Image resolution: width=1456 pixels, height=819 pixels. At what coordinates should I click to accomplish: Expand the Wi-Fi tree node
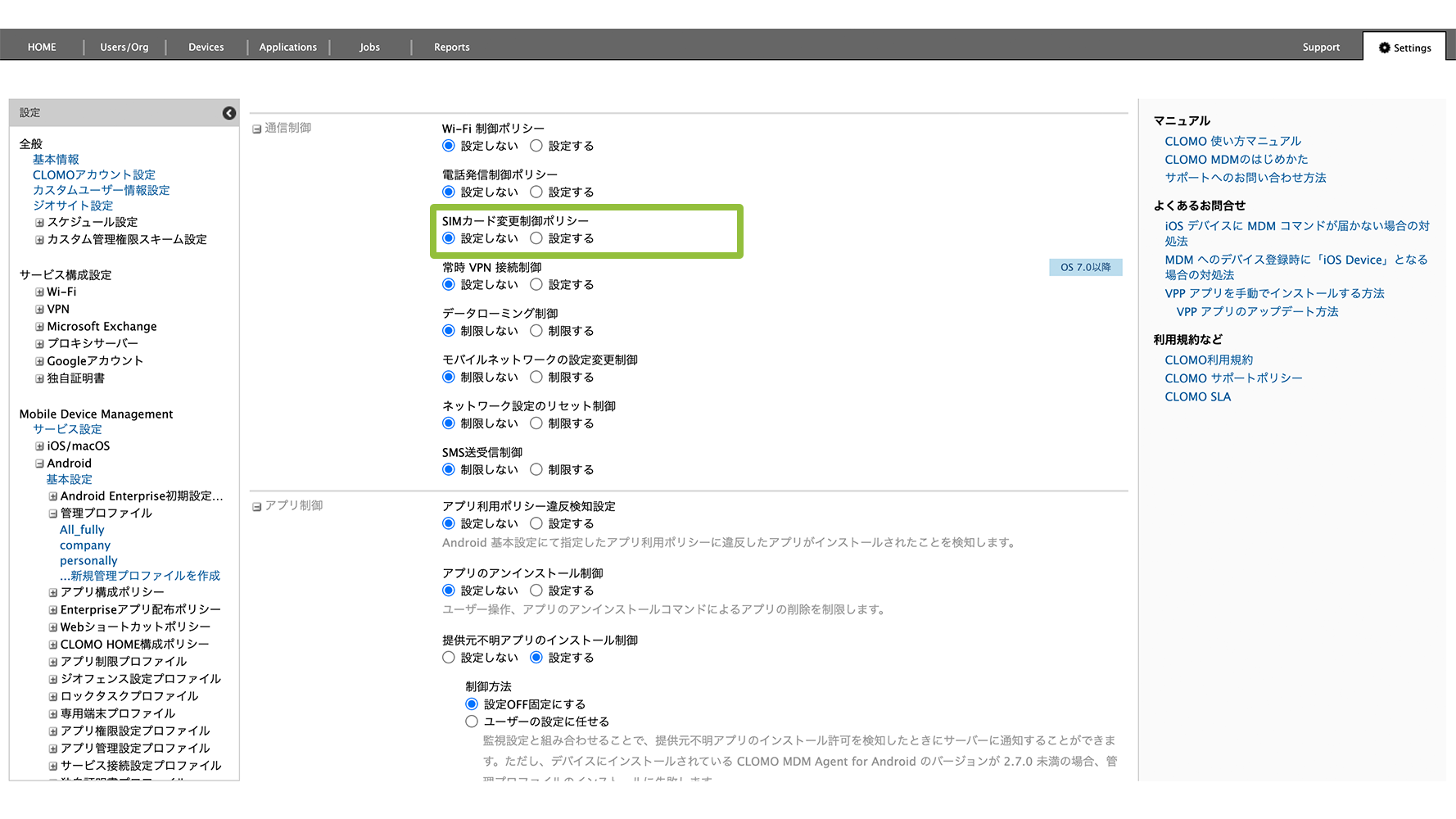39,292
